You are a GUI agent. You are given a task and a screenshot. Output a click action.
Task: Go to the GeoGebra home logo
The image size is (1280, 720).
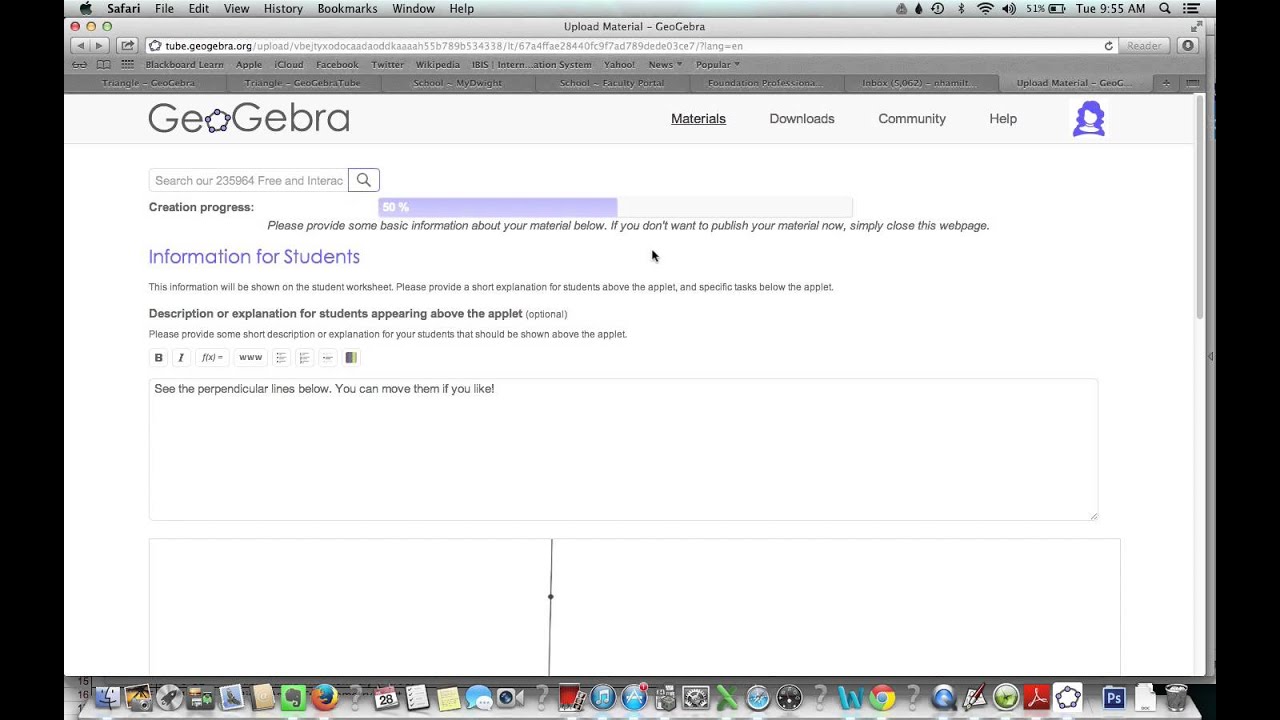(x=249, y=119)
